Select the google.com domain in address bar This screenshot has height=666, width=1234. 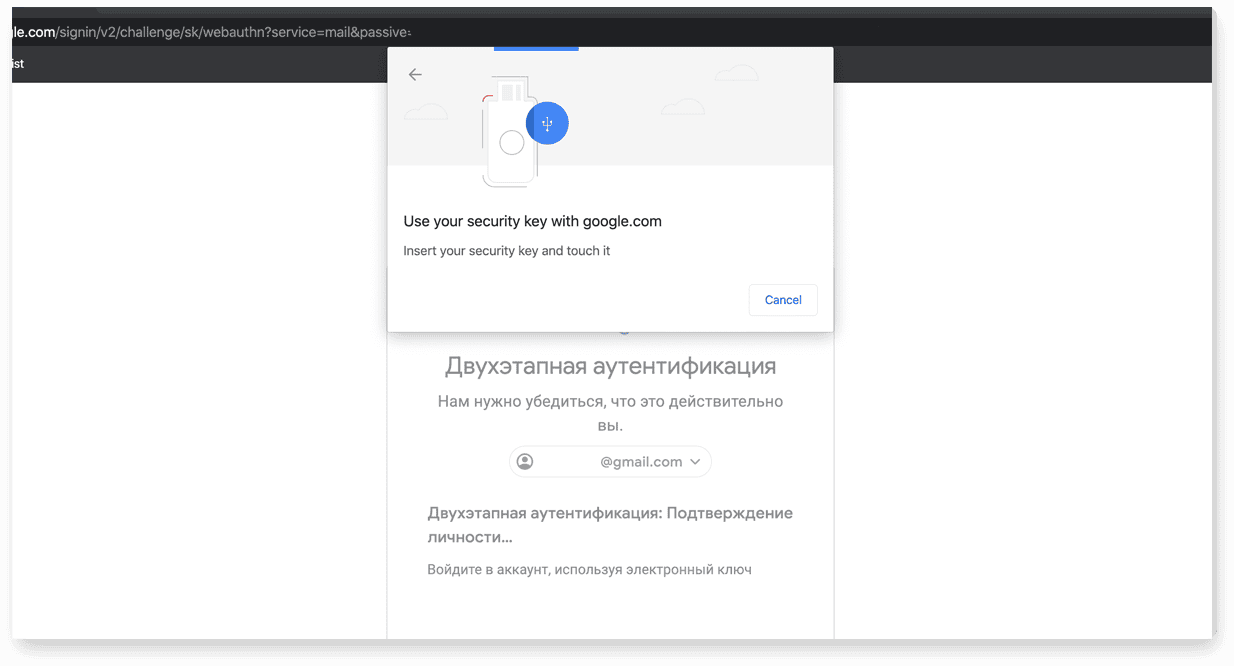point(33,32)
